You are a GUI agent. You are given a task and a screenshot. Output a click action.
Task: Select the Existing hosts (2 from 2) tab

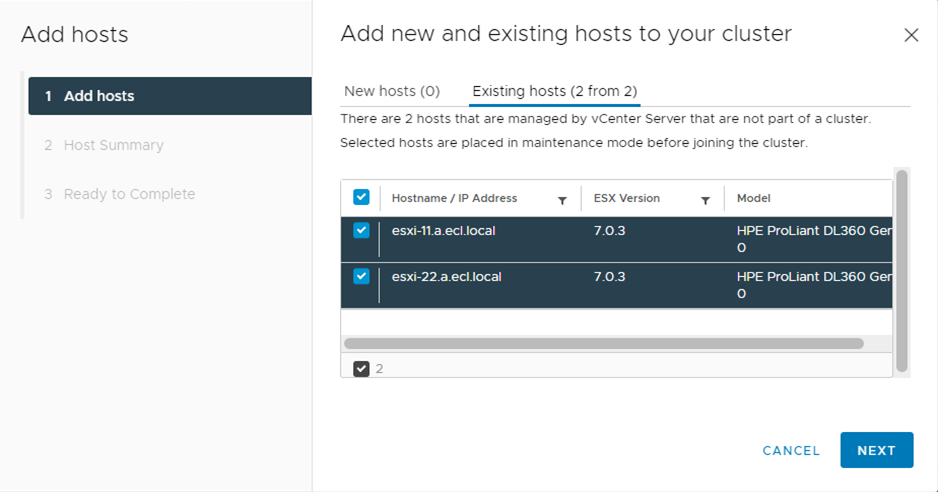coord(554,91)
